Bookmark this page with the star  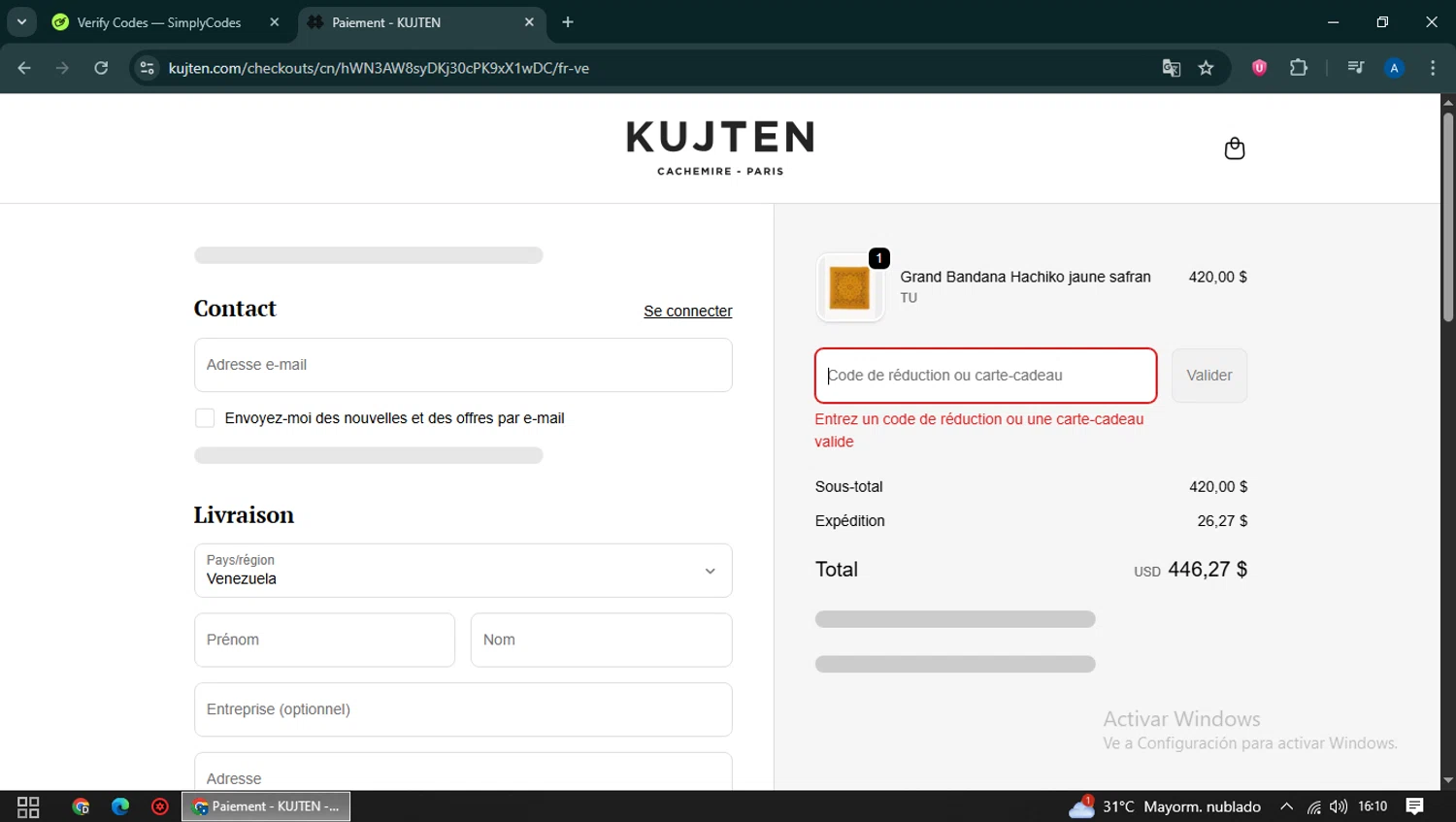1206,68
